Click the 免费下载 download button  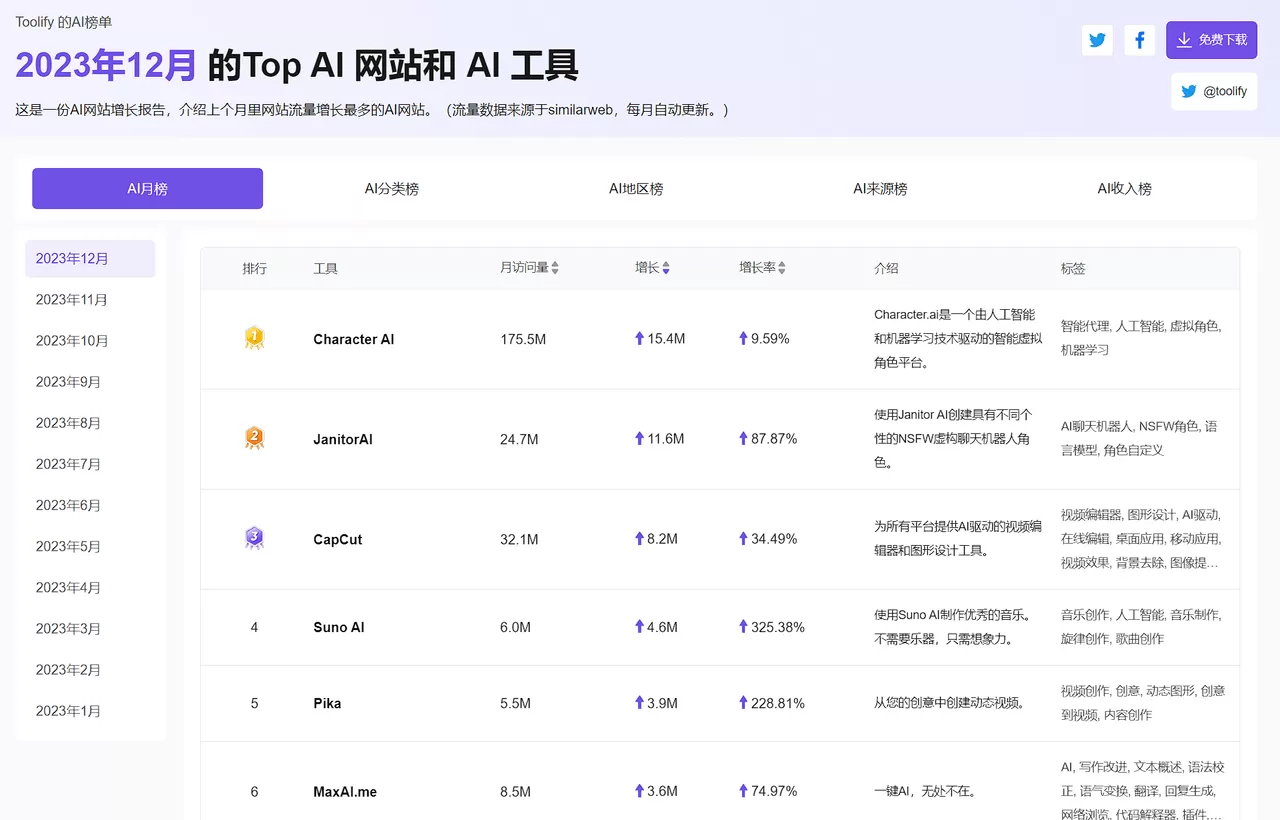(x=1211, y=40)
